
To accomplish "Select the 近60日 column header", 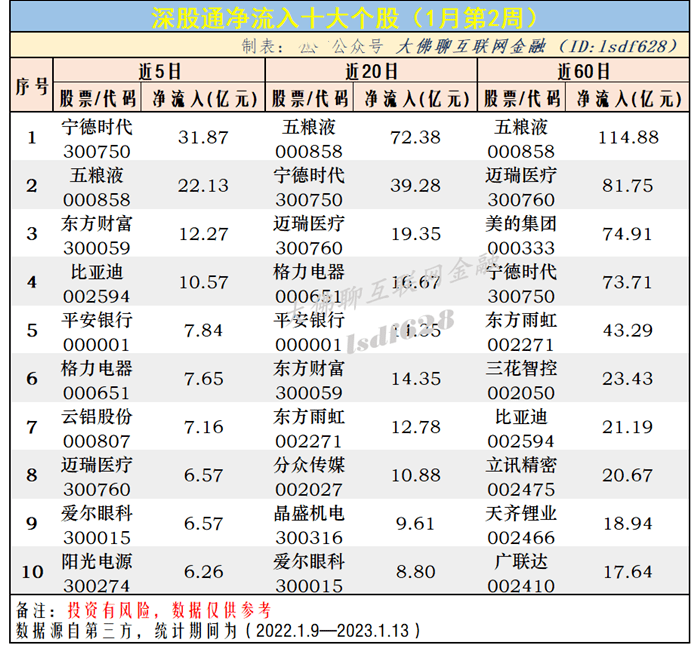I will (x=582, y=72).
